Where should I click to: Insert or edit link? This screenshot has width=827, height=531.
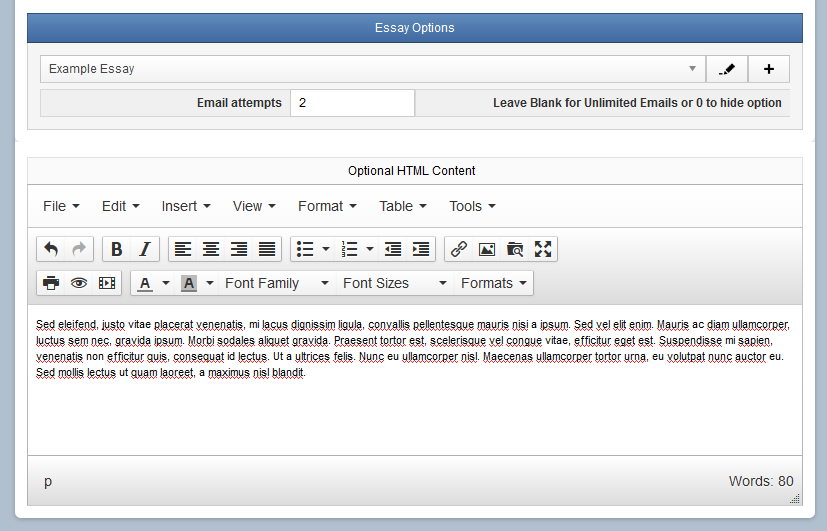(459, 249)
